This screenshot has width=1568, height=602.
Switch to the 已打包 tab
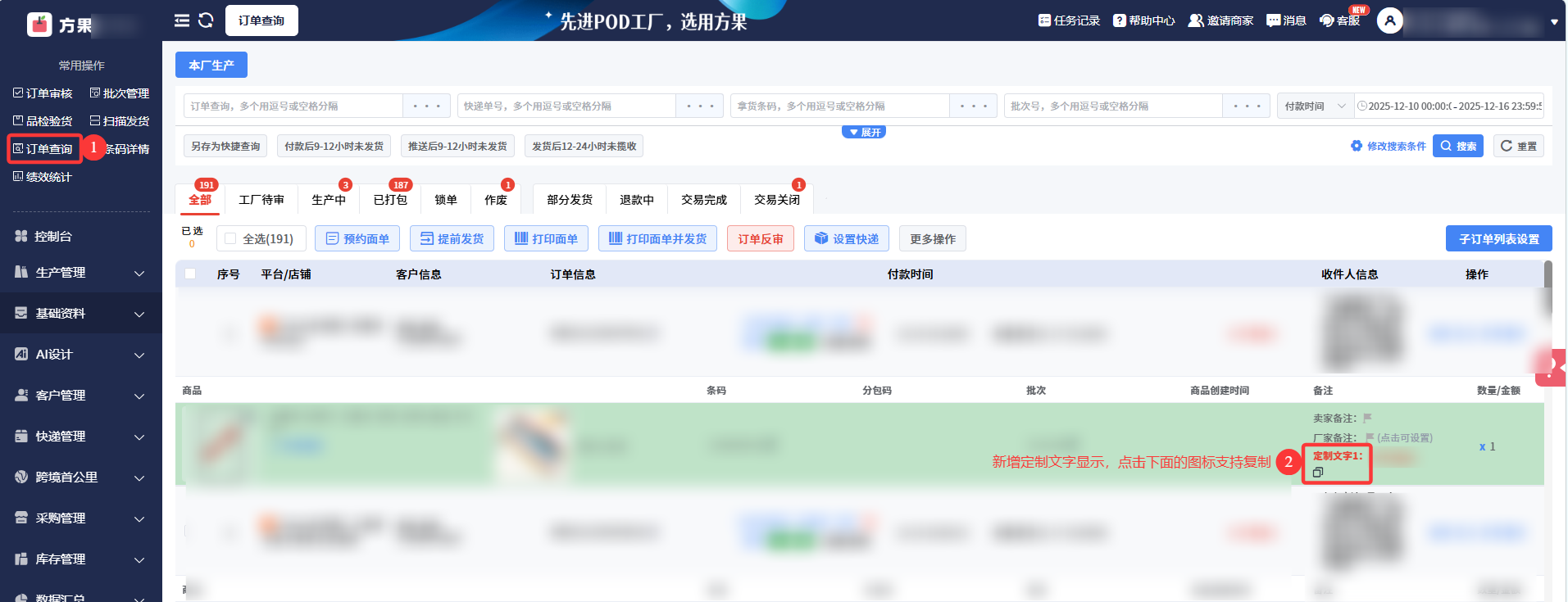tap(390, 200)
